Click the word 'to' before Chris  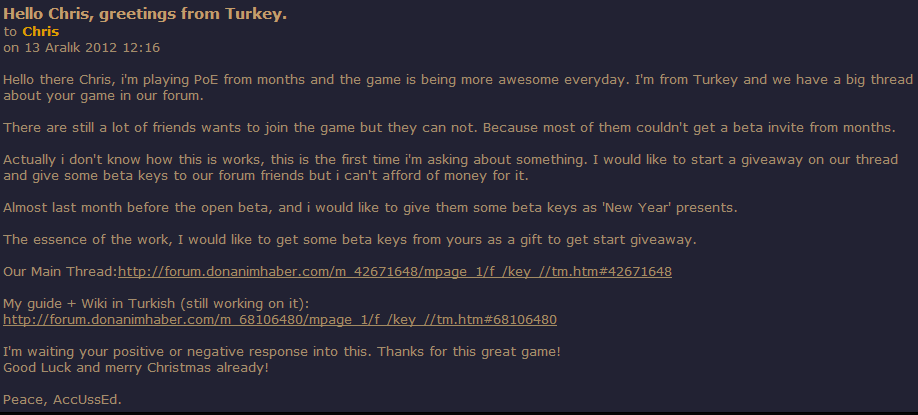tap(10, 32)
